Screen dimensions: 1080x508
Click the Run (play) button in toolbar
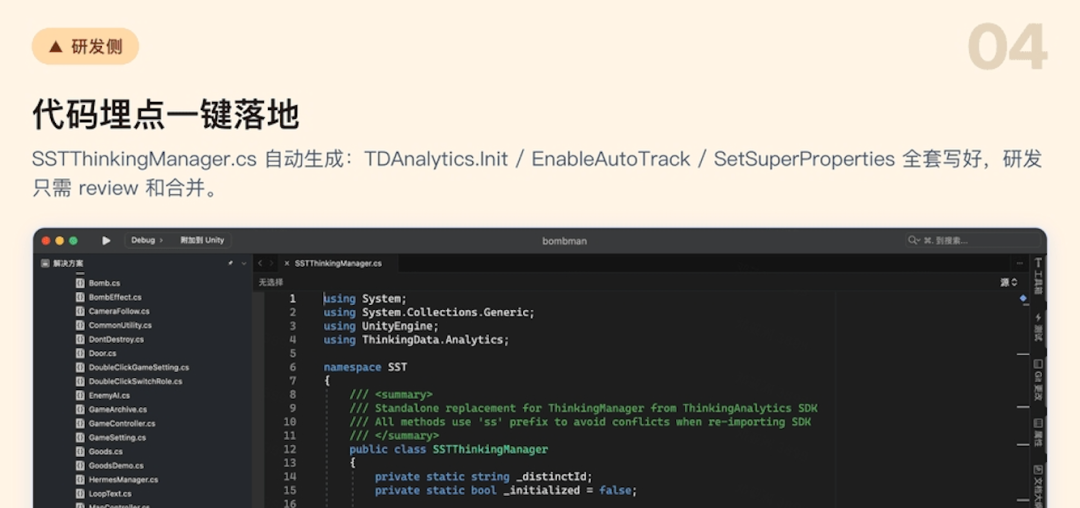click(x=106, y=240)
